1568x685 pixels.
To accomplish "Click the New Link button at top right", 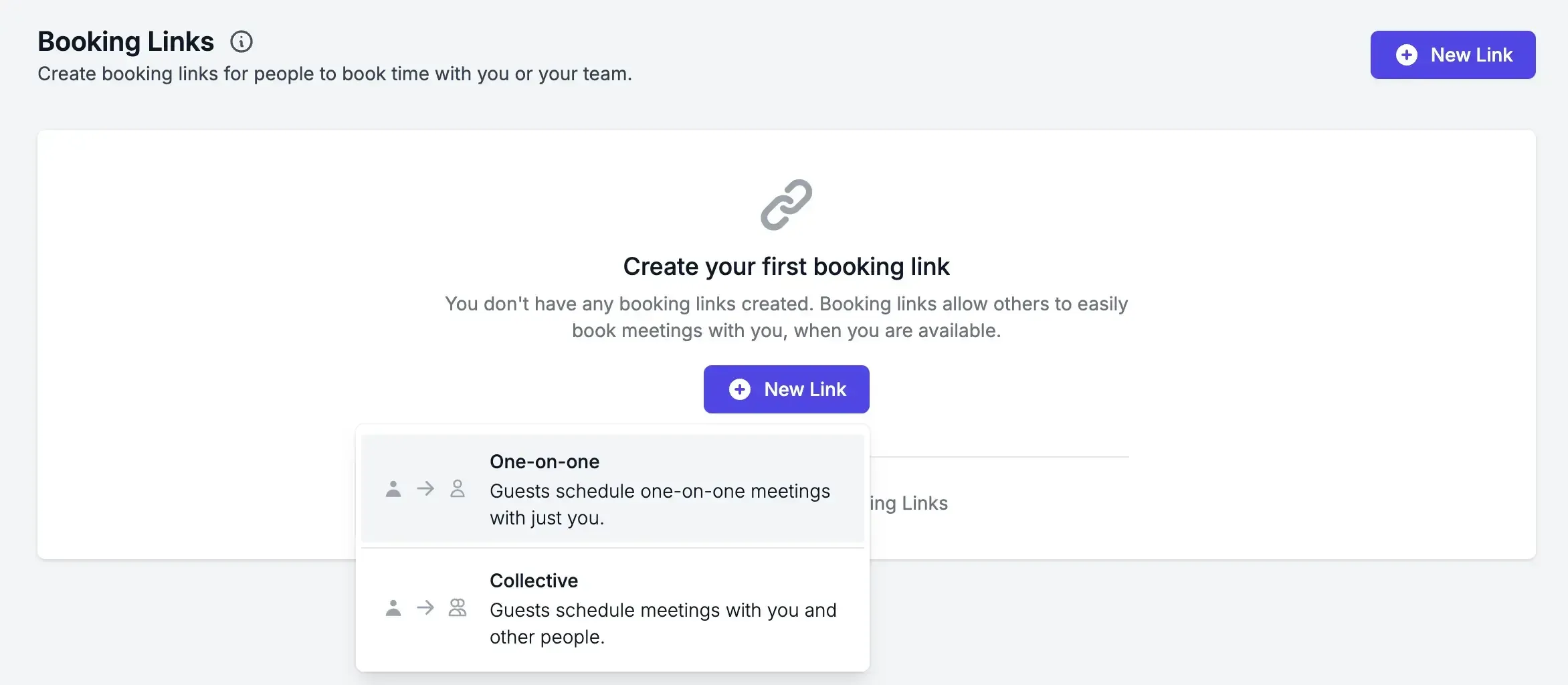I will point(1453,55).
